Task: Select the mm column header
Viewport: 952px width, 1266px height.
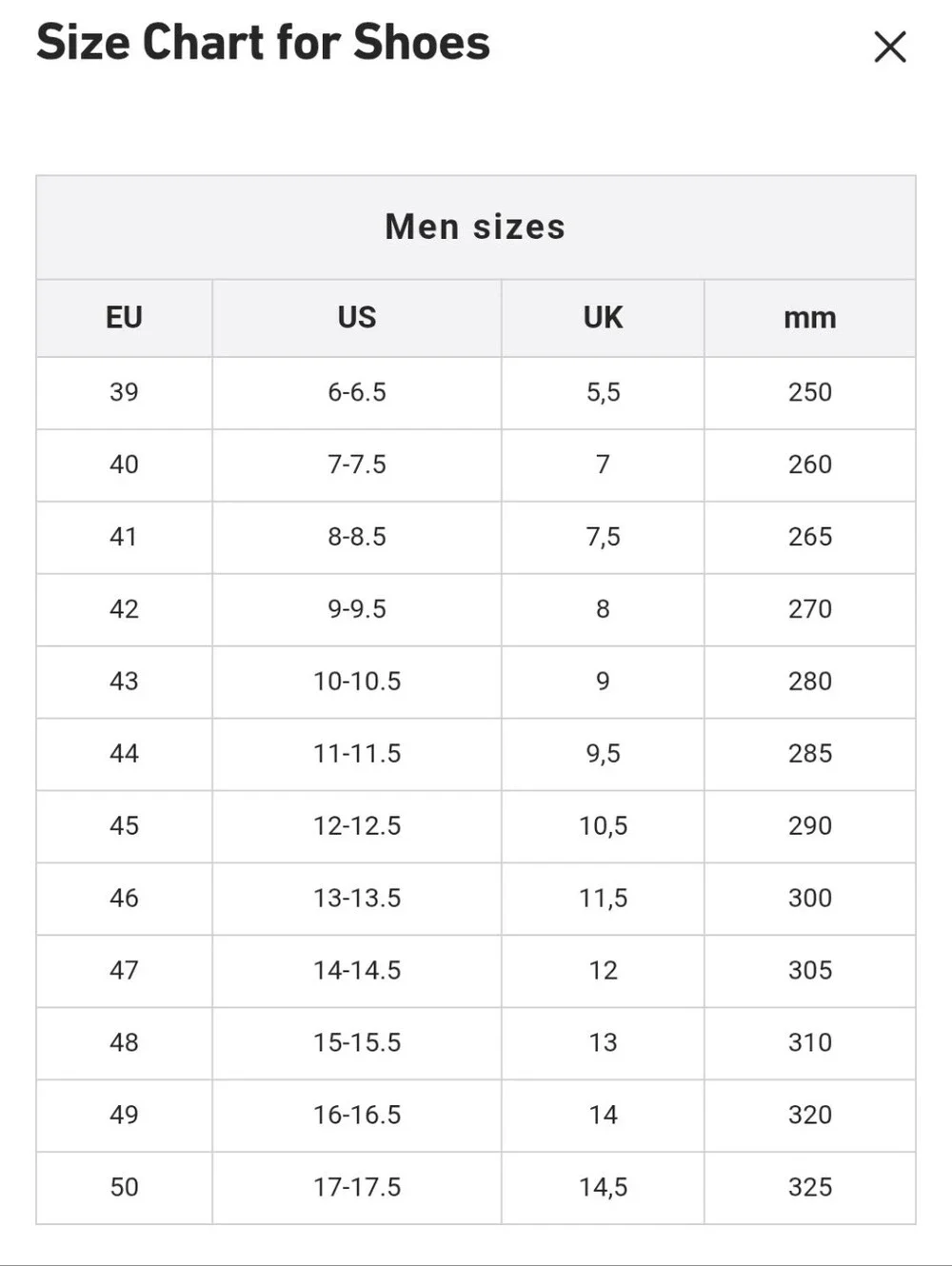Action: [810, 318]
